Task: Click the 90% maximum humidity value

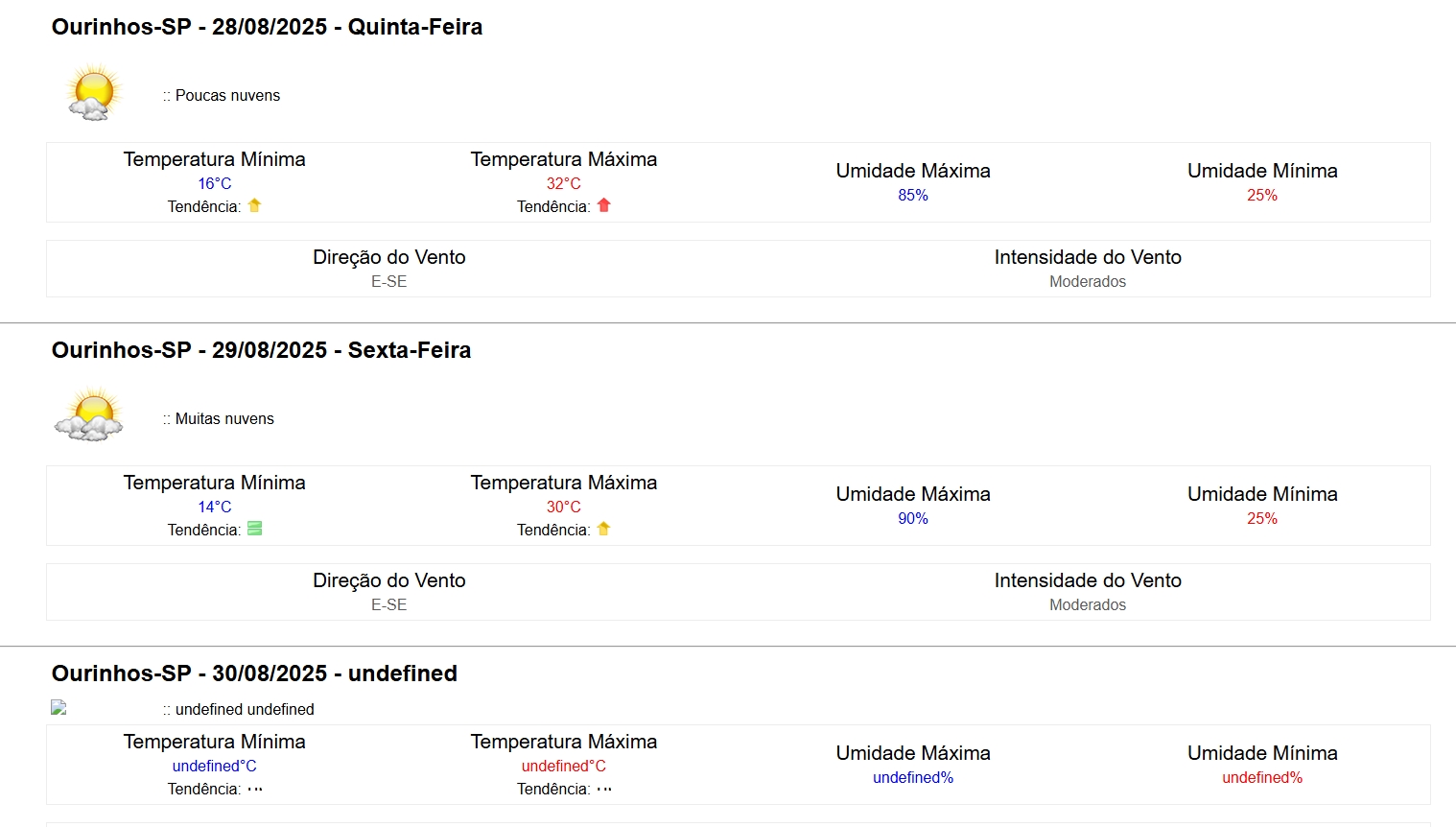Action: [x=912, y=518]
